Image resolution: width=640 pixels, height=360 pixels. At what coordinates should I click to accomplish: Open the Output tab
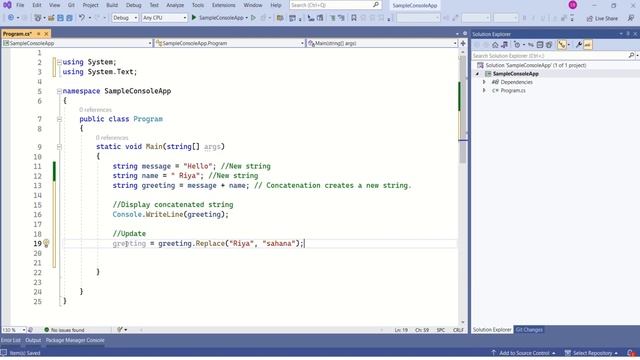33,340
